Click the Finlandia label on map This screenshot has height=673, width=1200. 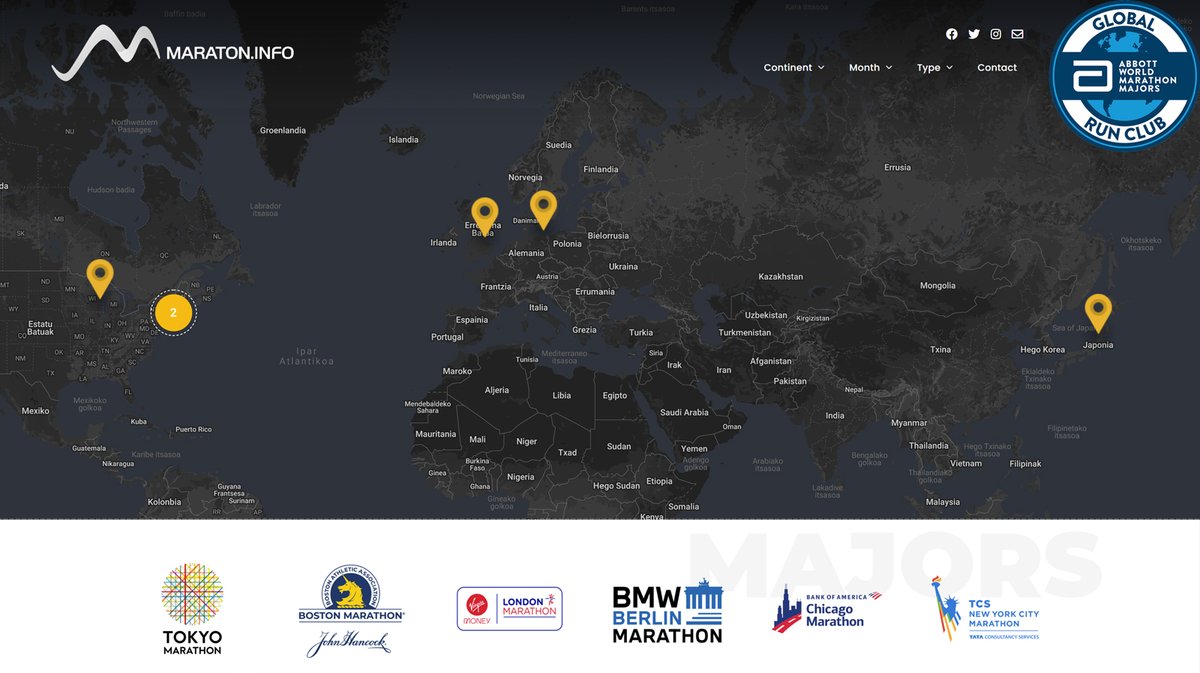[601, 169]
